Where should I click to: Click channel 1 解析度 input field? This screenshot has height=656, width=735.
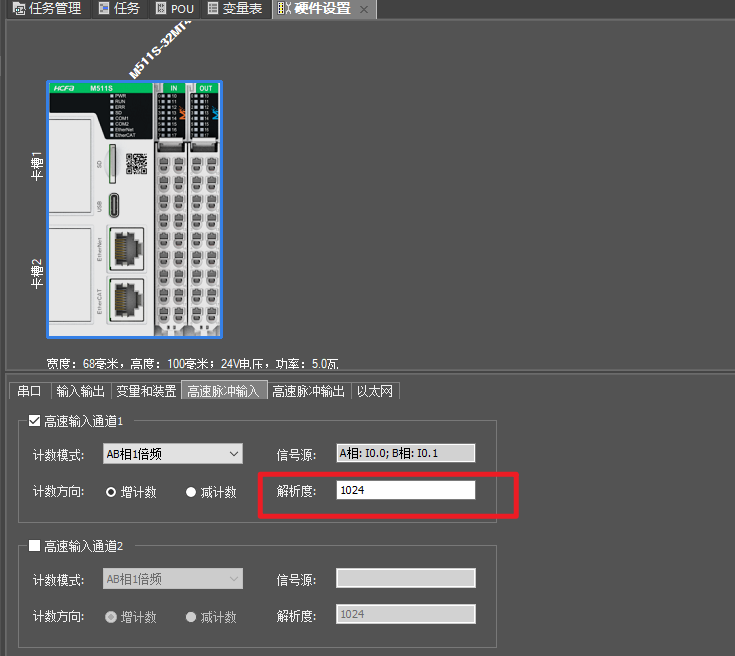point(405,490)
